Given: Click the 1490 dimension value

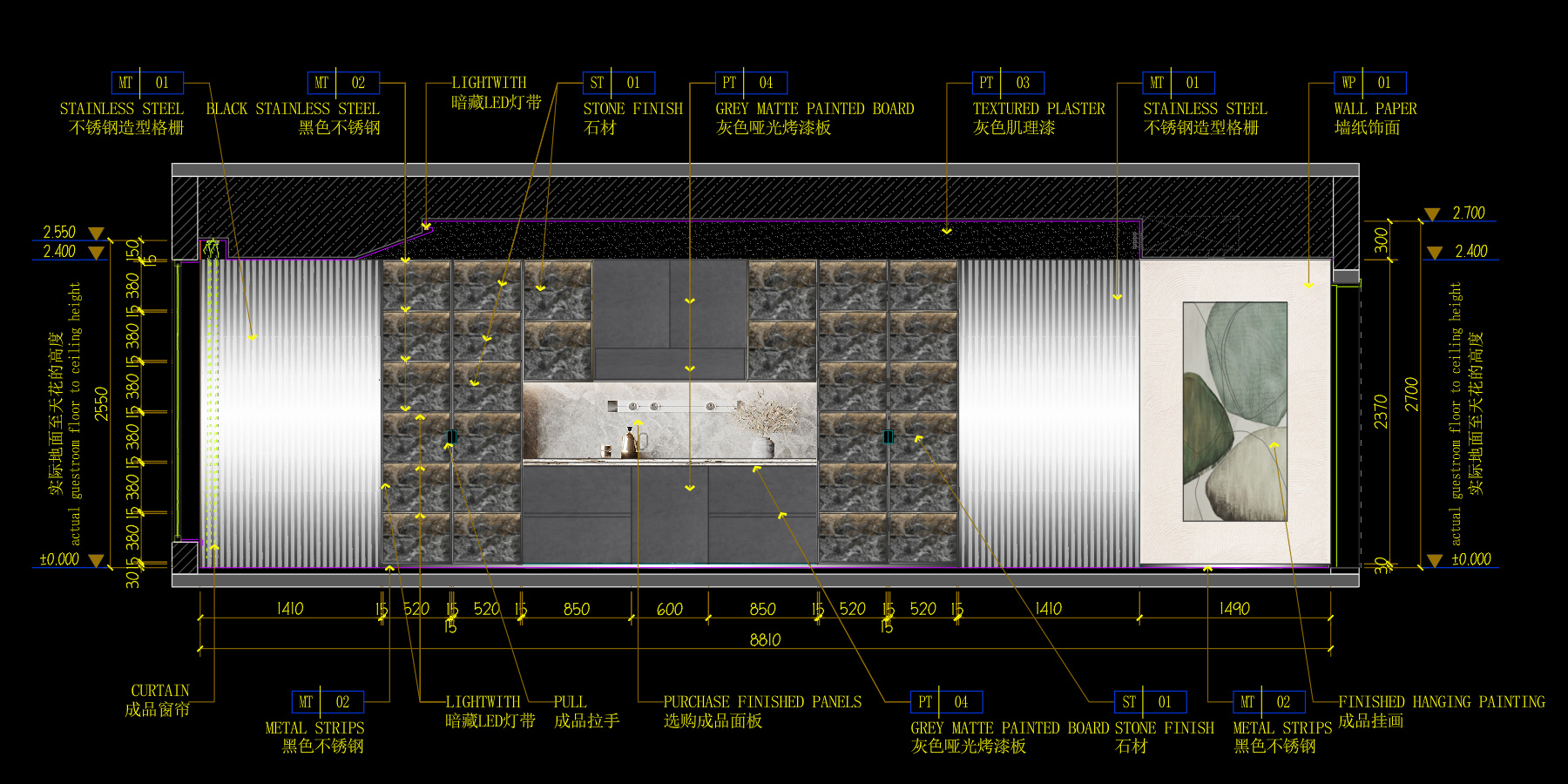Looking at the screenshot, I should 1234,609.
